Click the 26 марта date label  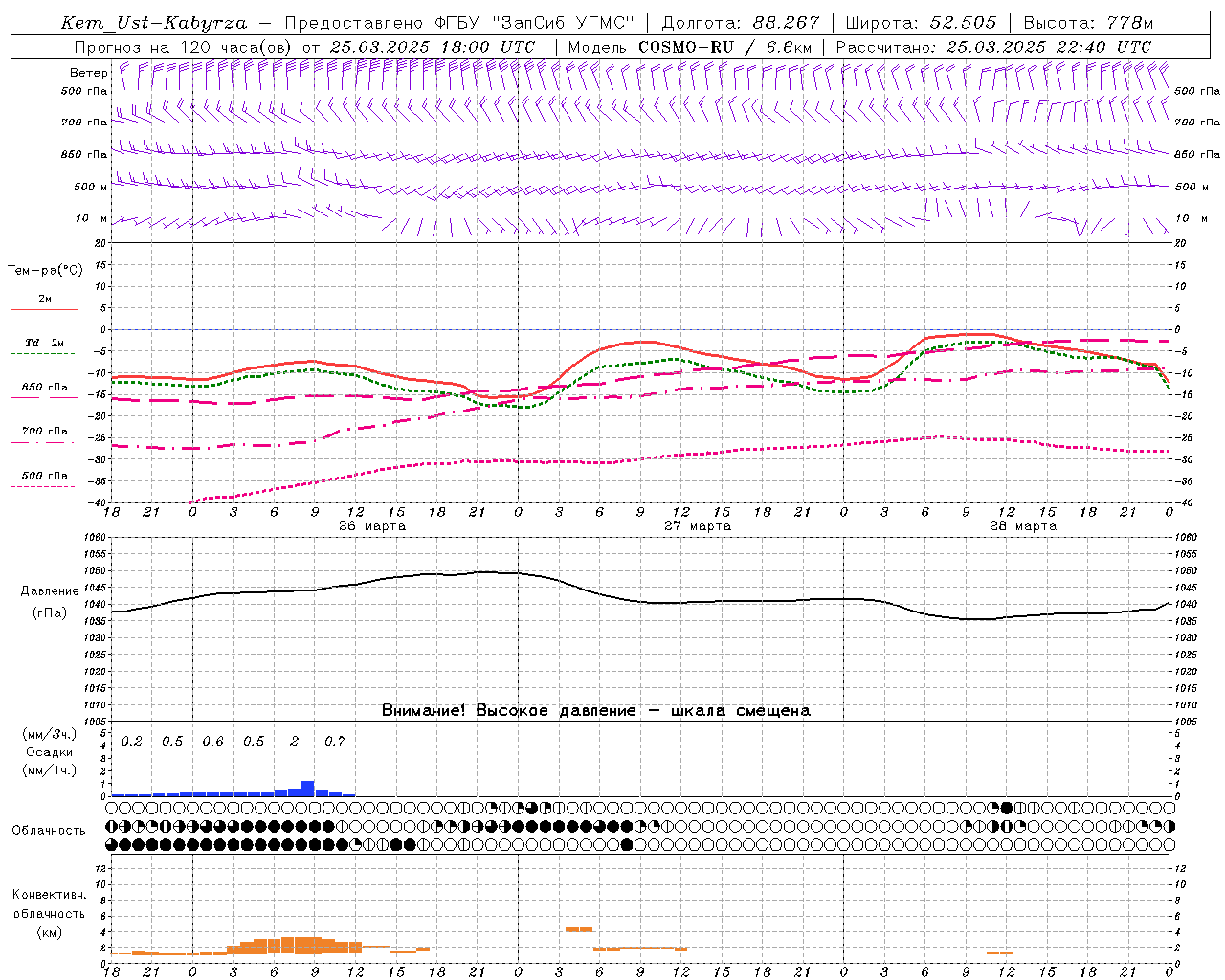click(372, 526)
